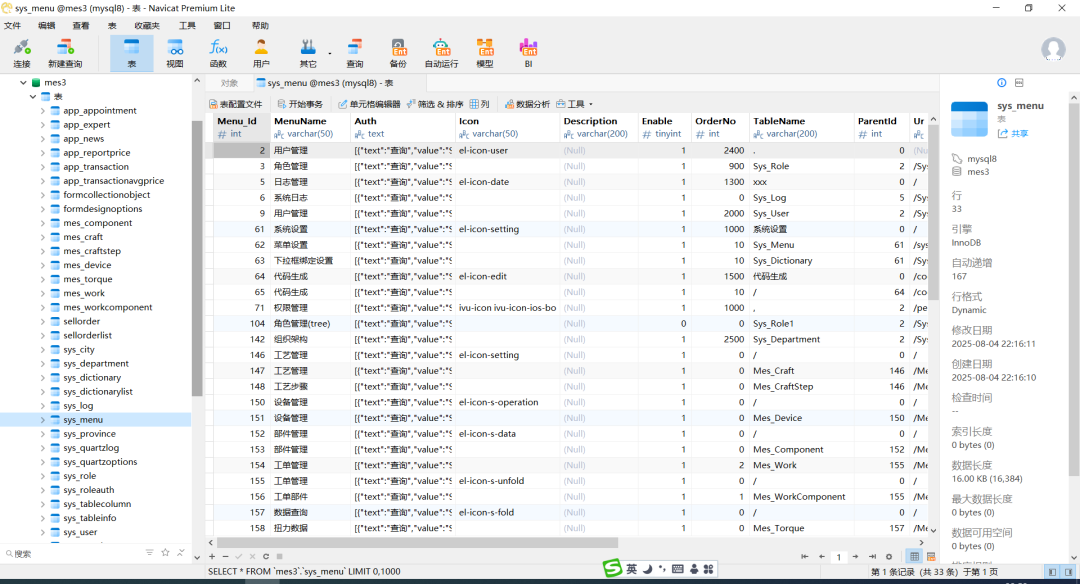Open the 收藏夹 (Favorites) menu

(x=146, y=25)
